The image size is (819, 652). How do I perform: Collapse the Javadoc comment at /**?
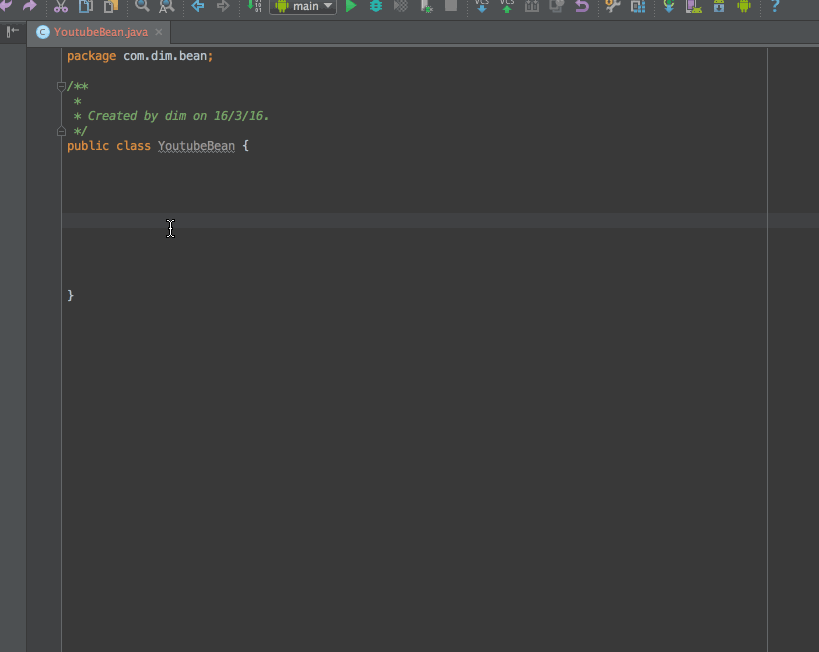[x=61, y=86]
